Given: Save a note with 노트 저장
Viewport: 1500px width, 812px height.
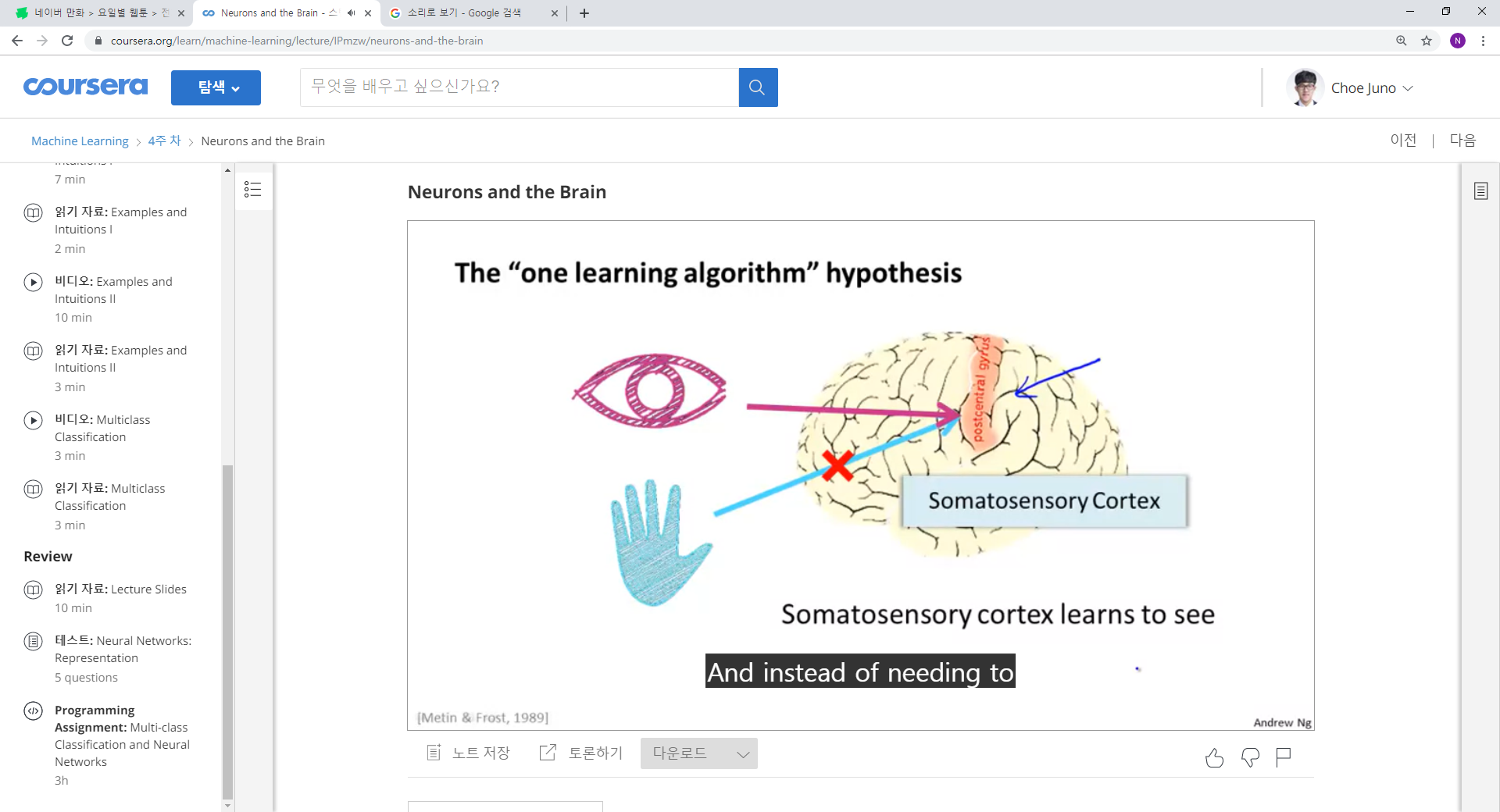Looking at the screenshot, I should [x=468, y=753].
